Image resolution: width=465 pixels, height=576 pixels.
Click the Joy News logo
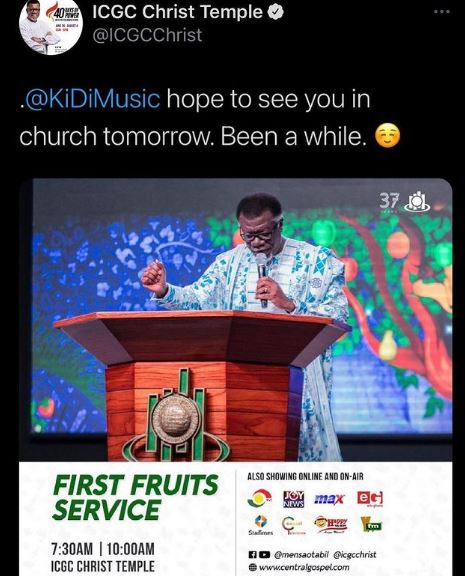tap(293, 499)
